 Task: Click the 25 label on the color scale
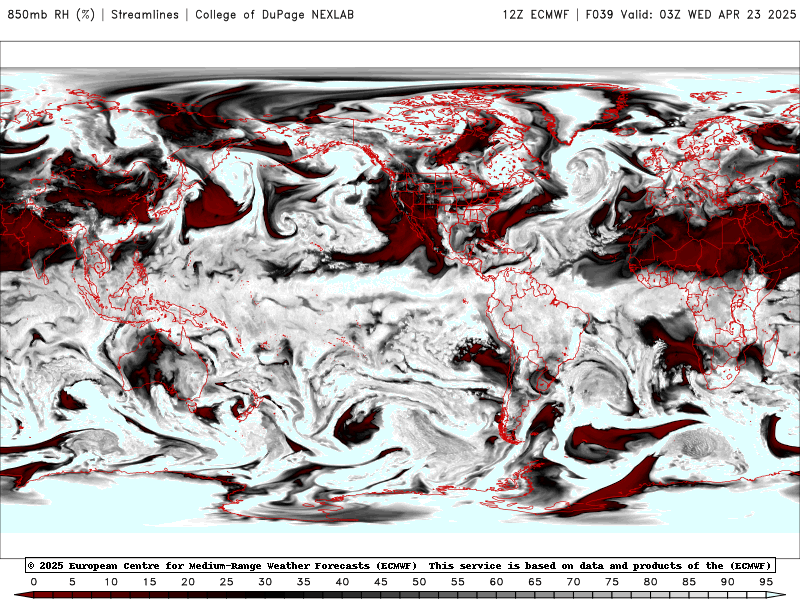227,582
